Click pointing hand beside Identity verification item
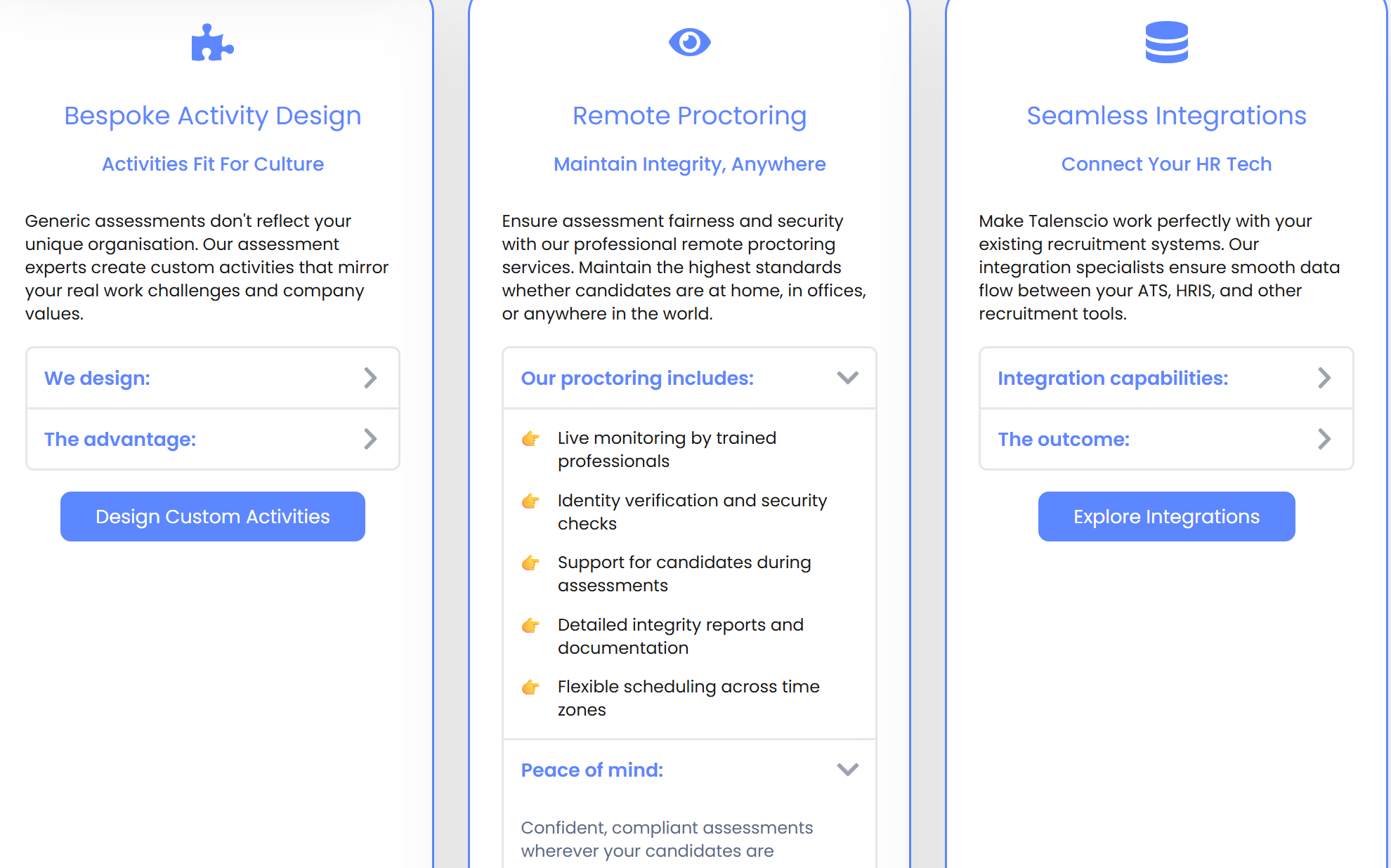Screen dimensions: 1391x868 click(531, 501)
